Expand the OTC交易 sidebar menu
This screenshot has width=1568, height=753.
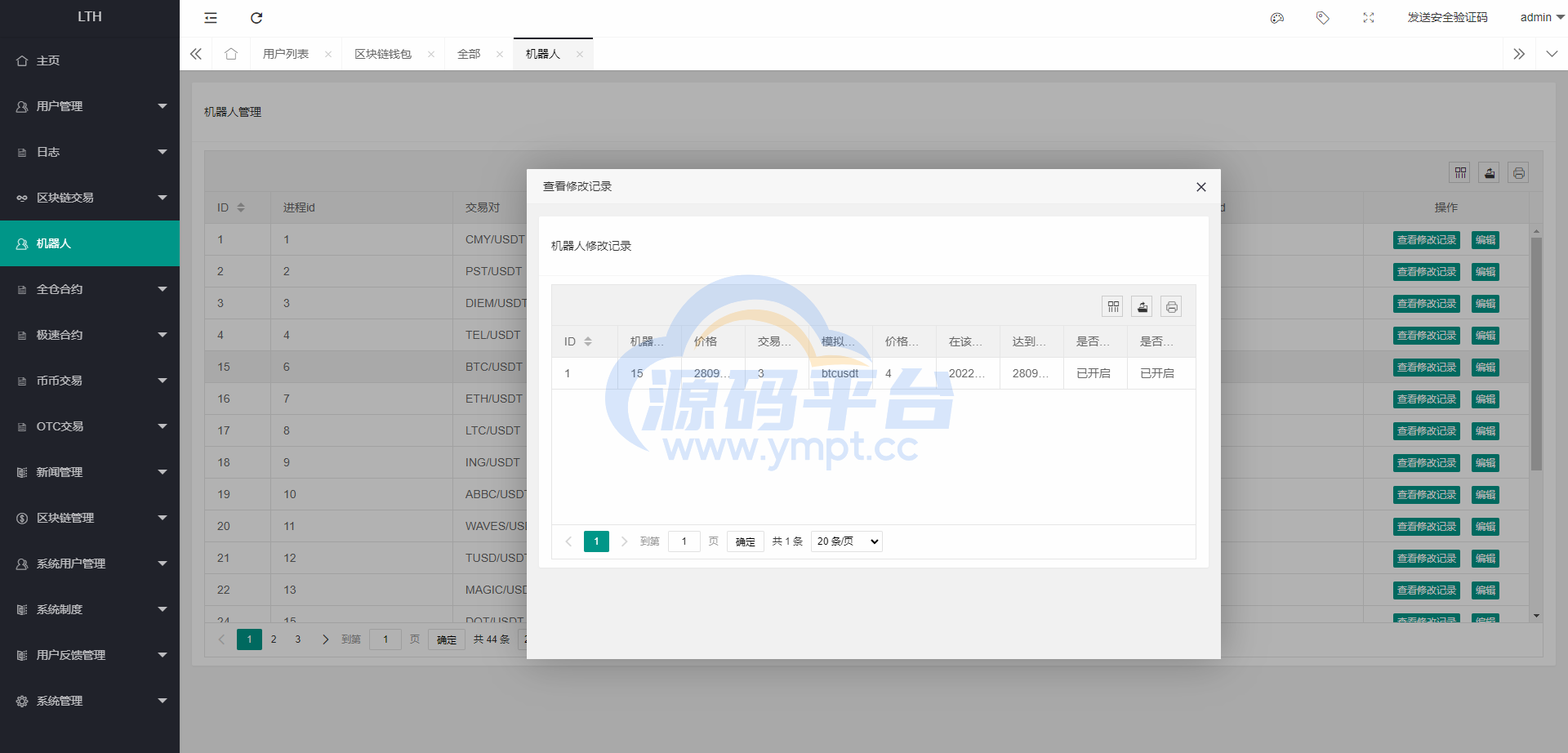pos(90,426)
